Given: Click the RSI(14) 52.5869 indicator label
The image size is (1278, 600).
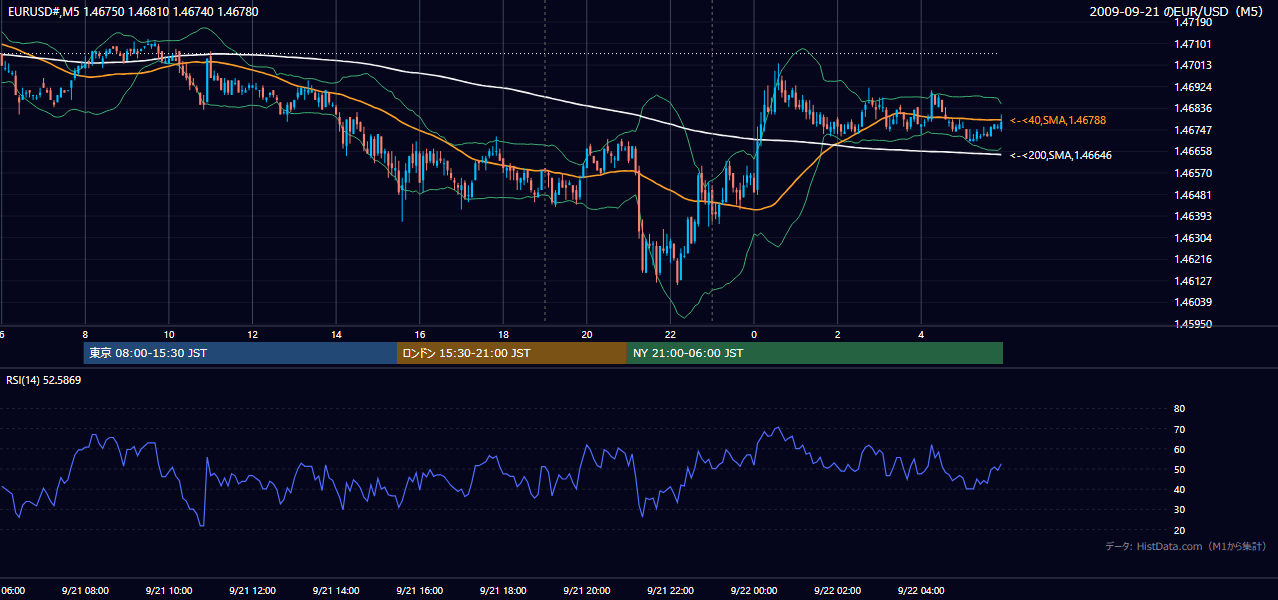Looking at the screenshot, I should (x=44, y=380).
